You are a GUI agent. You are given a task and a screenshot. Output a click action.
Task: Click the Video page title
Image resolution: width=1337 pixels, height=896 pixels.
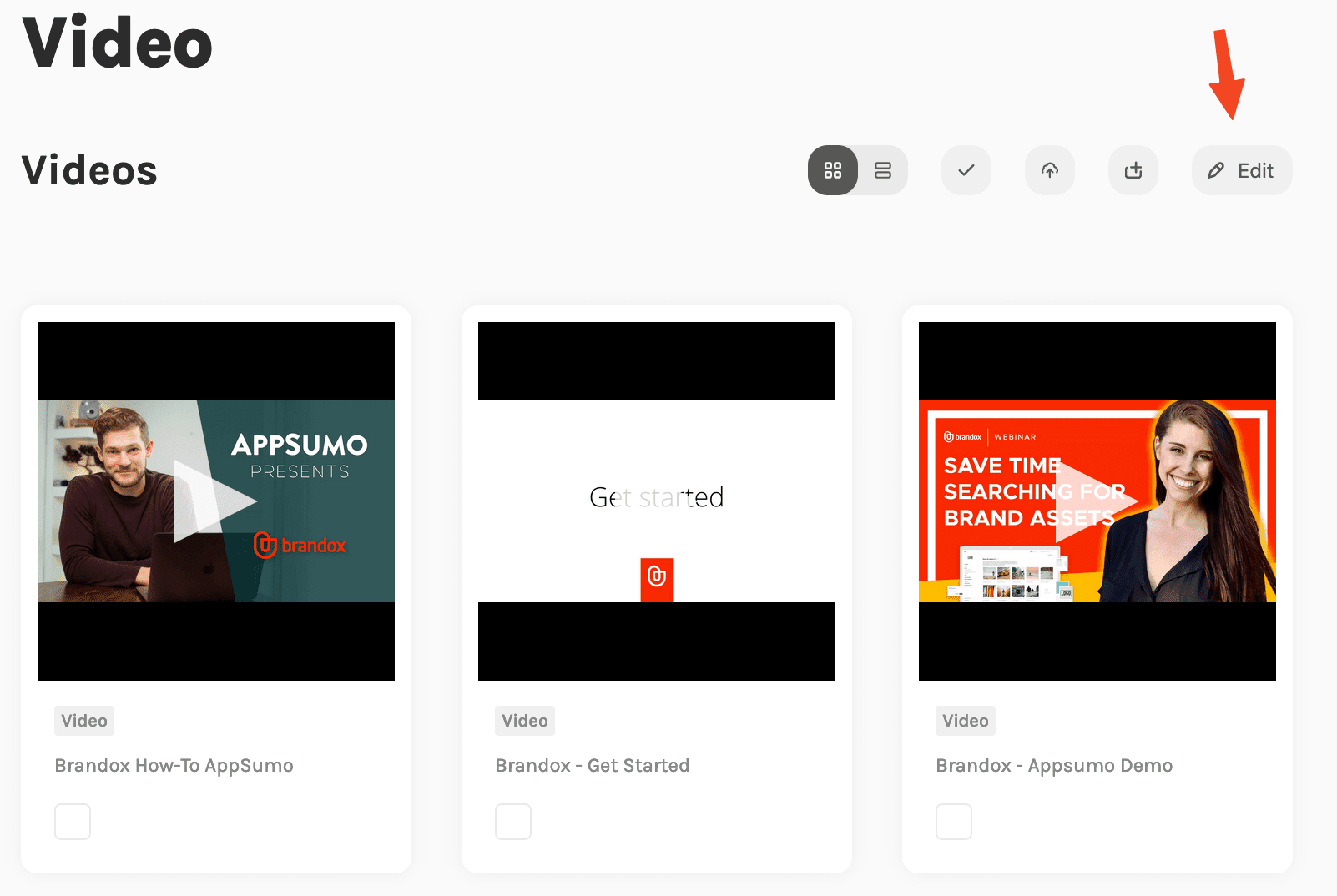click(118, 42)
